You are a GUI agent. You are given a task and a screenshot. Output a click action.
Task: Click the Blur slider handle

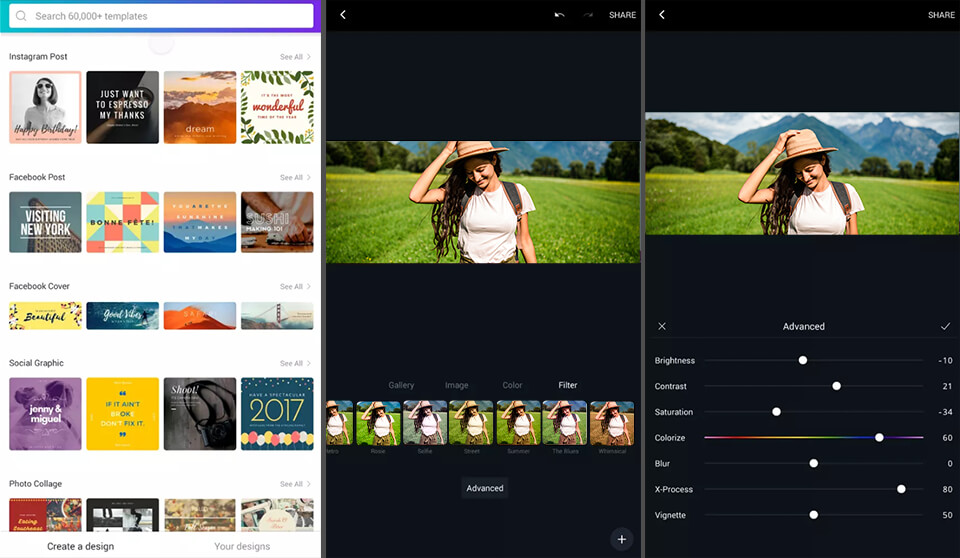pos(814,463)
